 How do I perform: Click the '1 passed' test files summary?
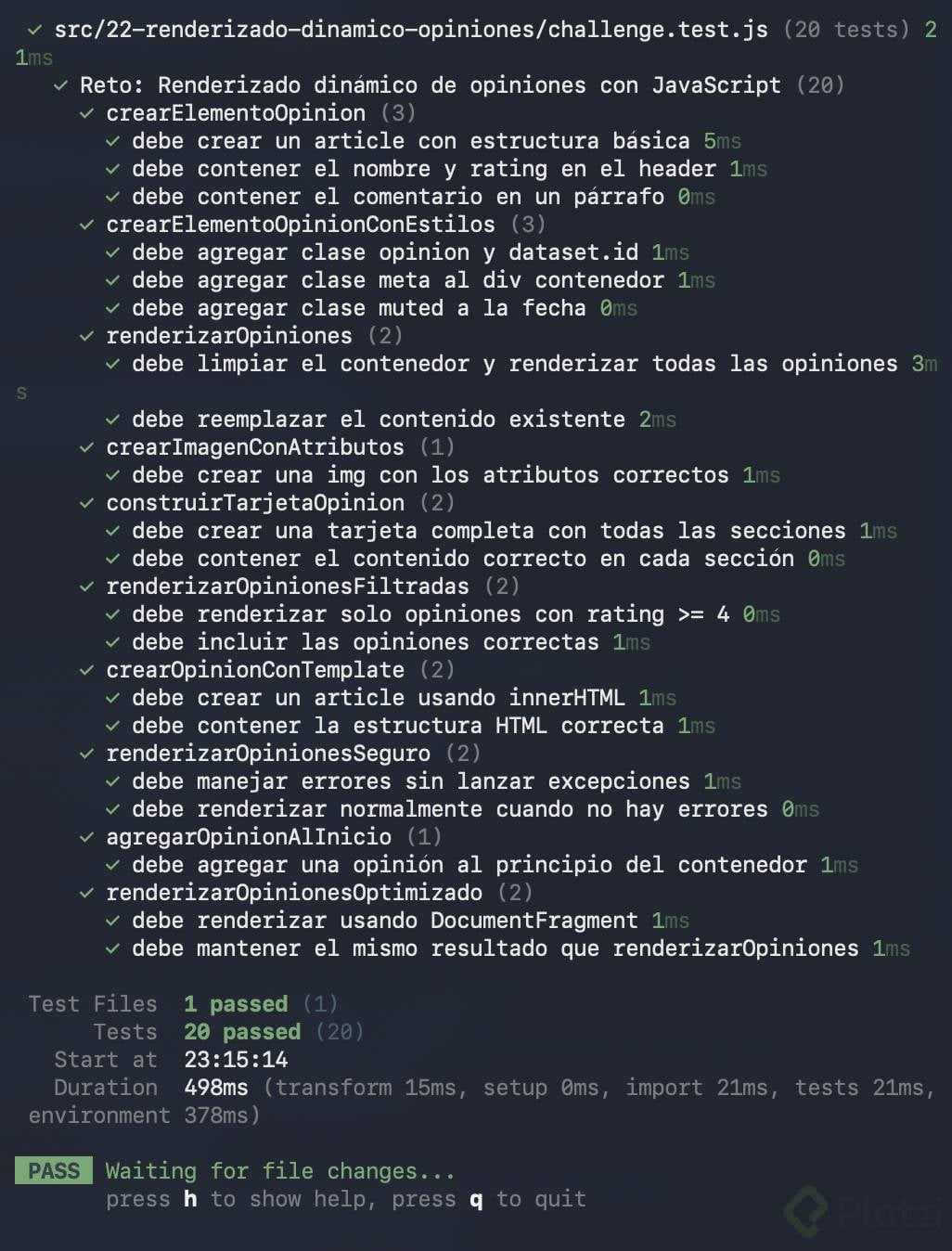click(236, 1004)
